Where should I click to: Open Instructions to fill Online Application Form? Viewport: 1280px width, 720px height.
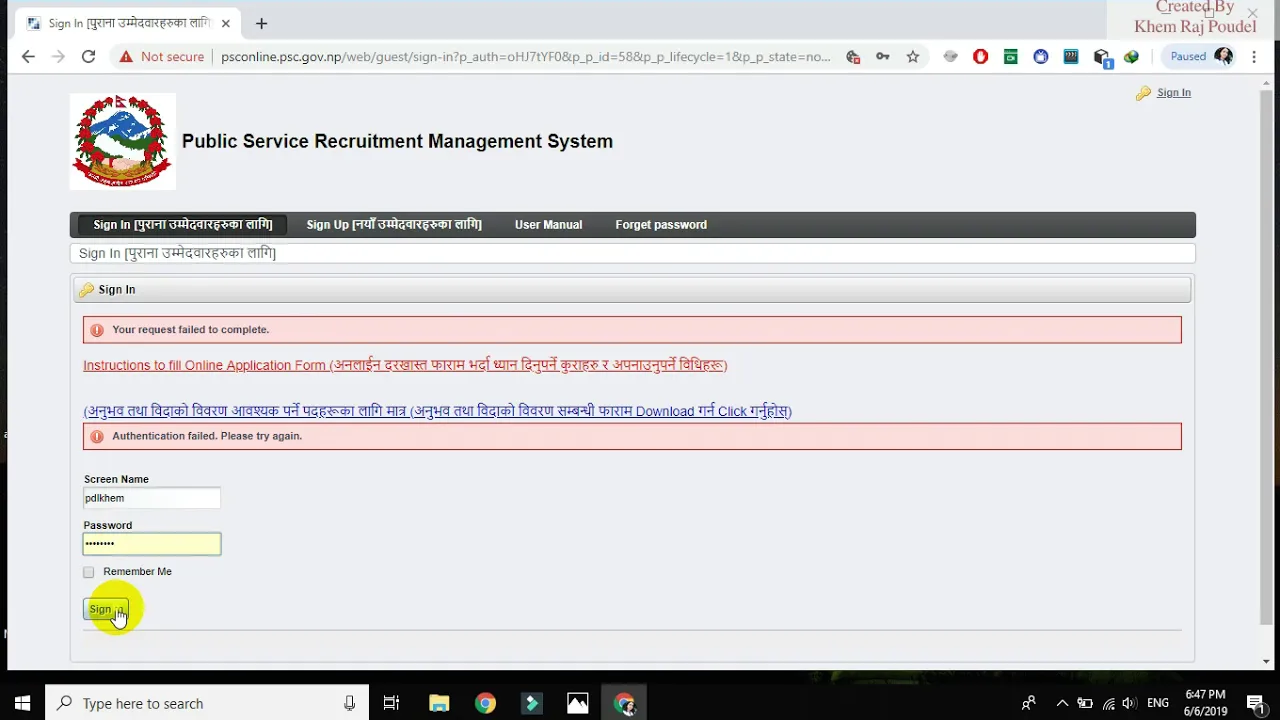tap(405, 365)
